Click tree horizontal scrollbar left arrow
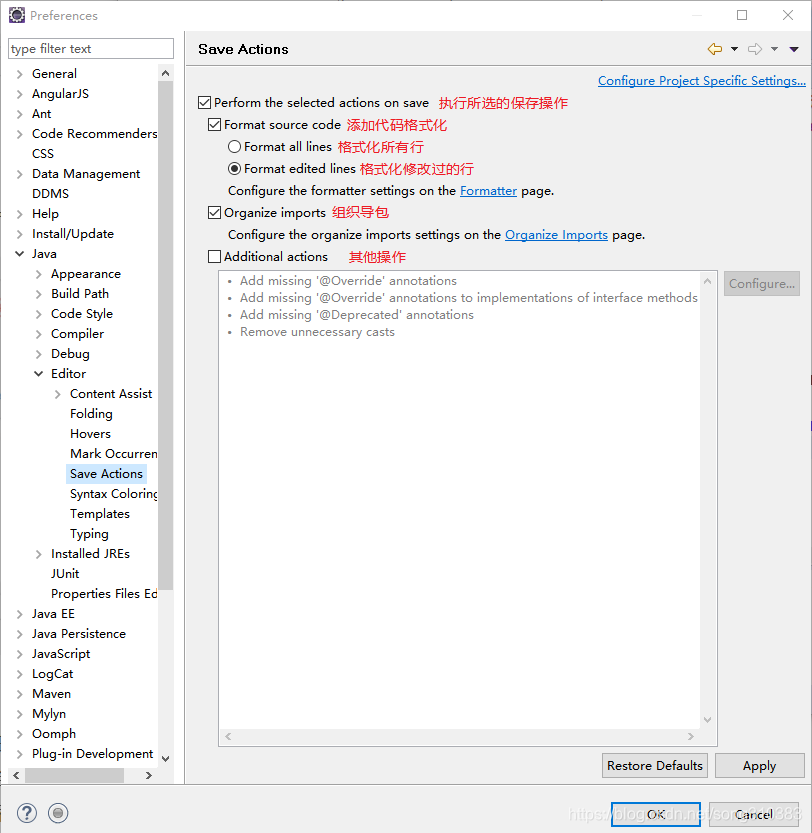This screenshot has width=812, height=833. click(x=16, y=776)
